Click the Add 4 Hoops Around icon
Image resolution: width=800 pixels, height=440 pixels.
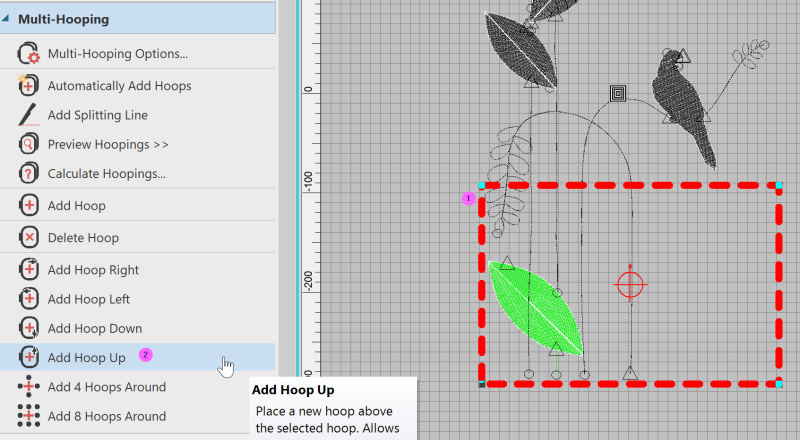[29, 386]
